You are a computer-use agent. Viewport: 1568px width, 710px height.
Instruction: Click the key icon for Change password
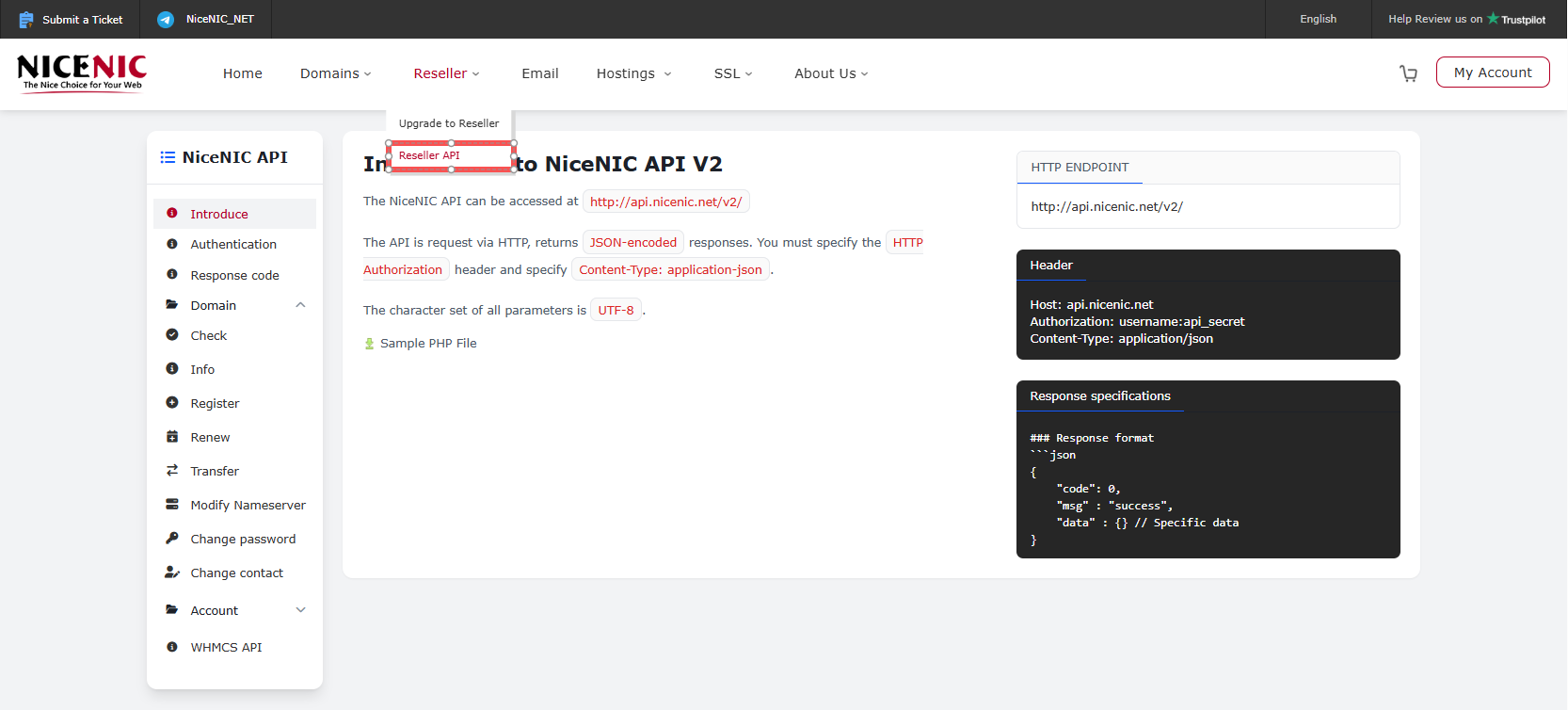click(x=172, y=539)
